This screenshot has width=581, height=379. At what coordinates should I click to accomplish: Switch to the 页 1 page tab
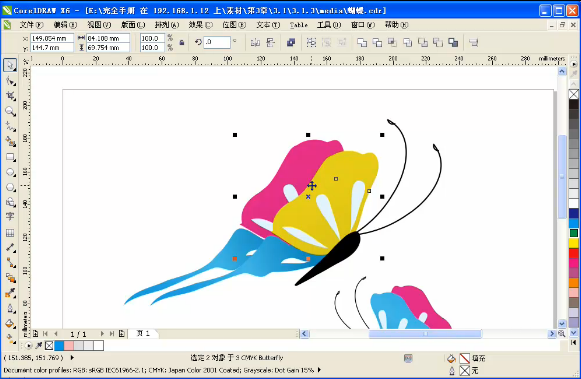click(143, 334)
